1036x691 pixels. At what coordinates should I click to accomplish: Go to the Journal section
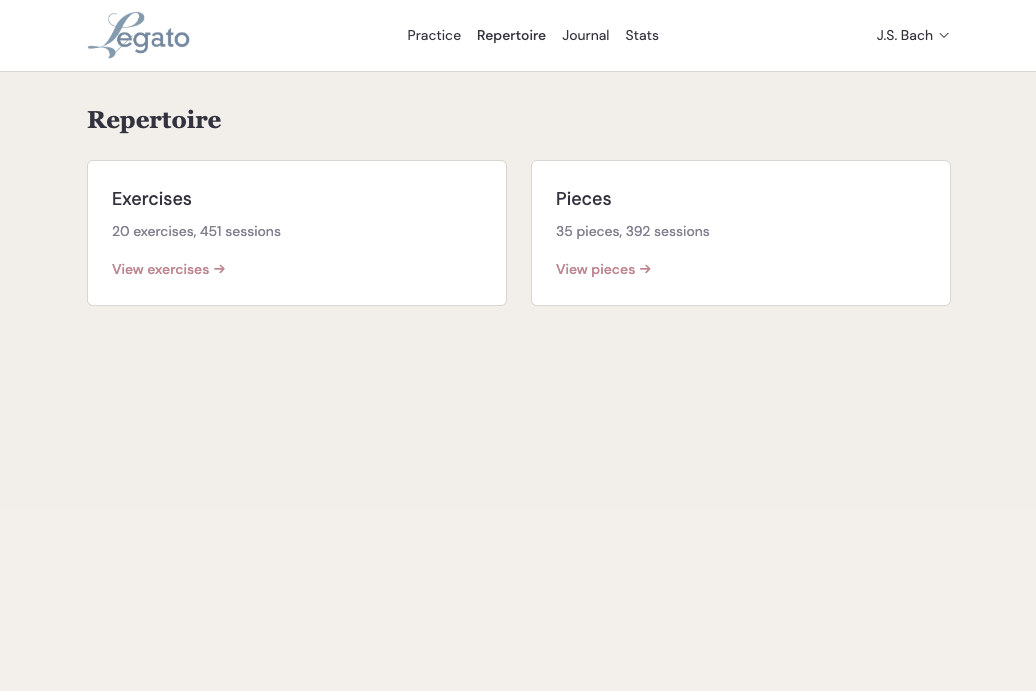point(585,35)
